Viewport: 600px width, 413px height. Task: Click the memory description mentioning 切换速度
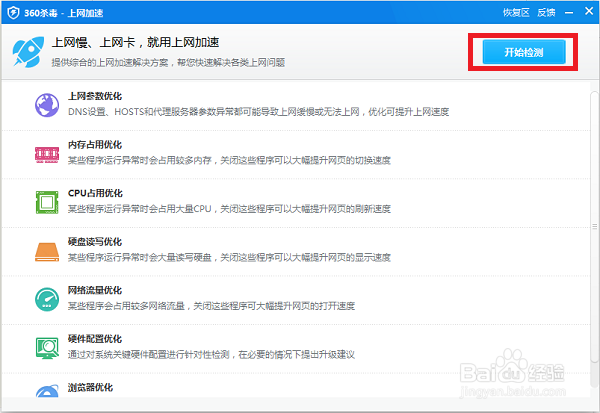tap(229, 160)
